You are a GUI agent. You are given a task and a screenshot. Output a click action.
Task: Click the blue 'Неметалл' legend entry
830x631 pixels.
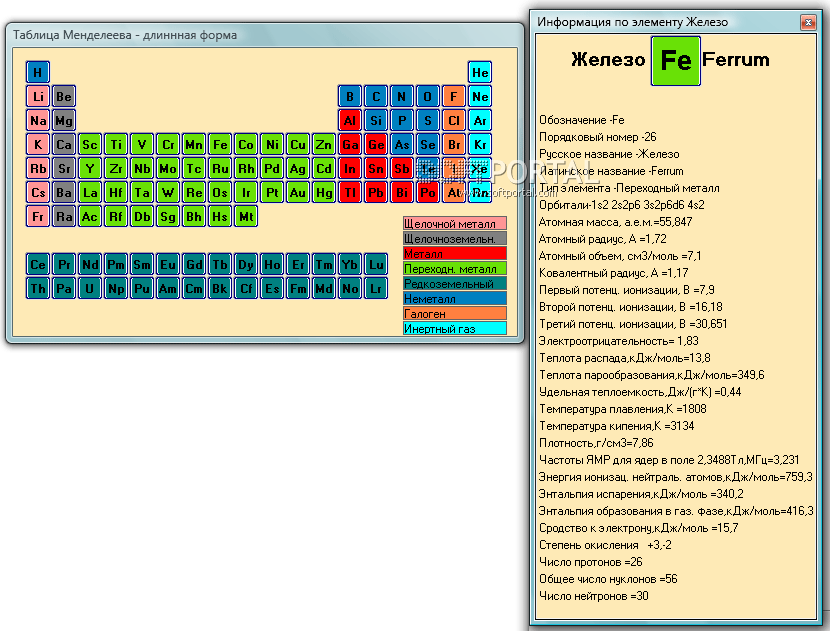tap(455, 299)
